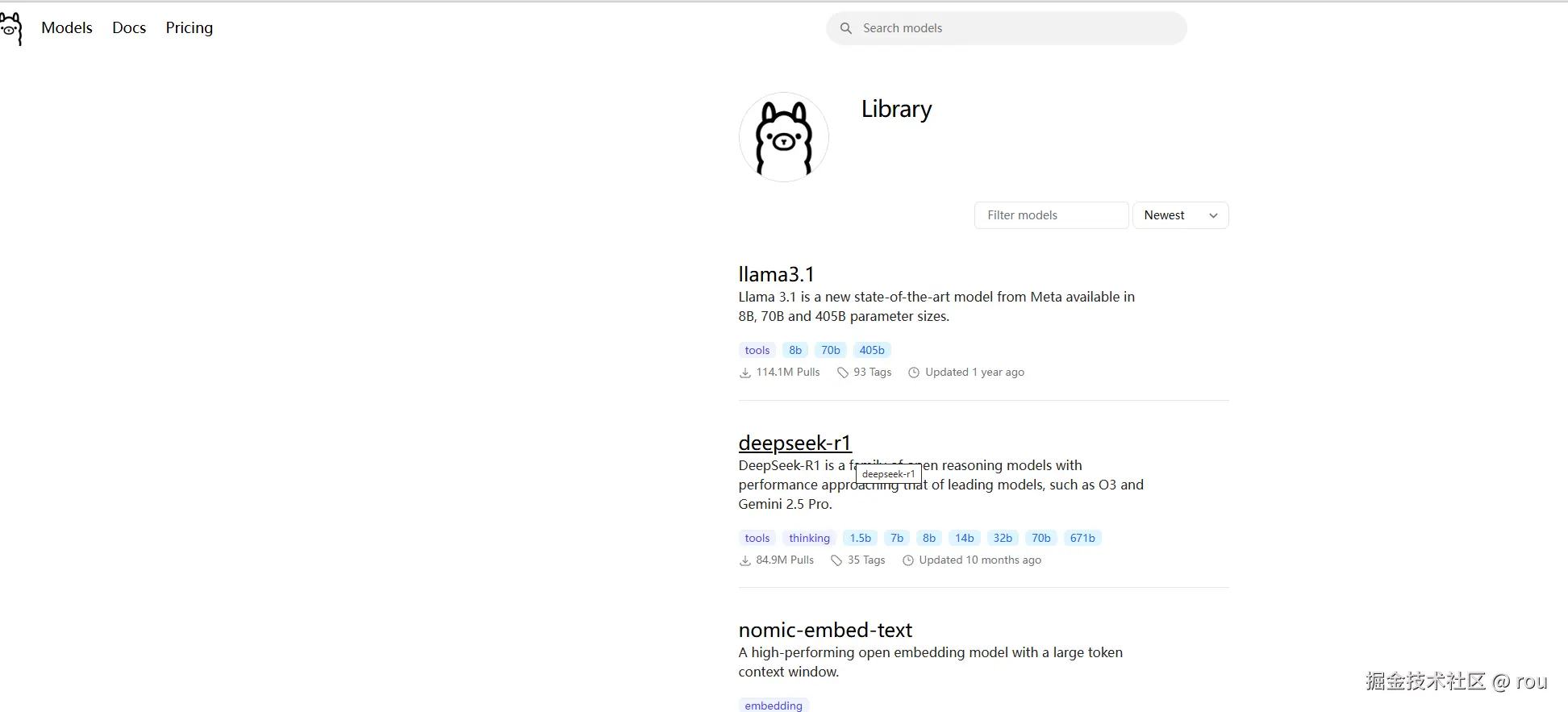Click the Updated 1 year ago text

coord(975,373)
